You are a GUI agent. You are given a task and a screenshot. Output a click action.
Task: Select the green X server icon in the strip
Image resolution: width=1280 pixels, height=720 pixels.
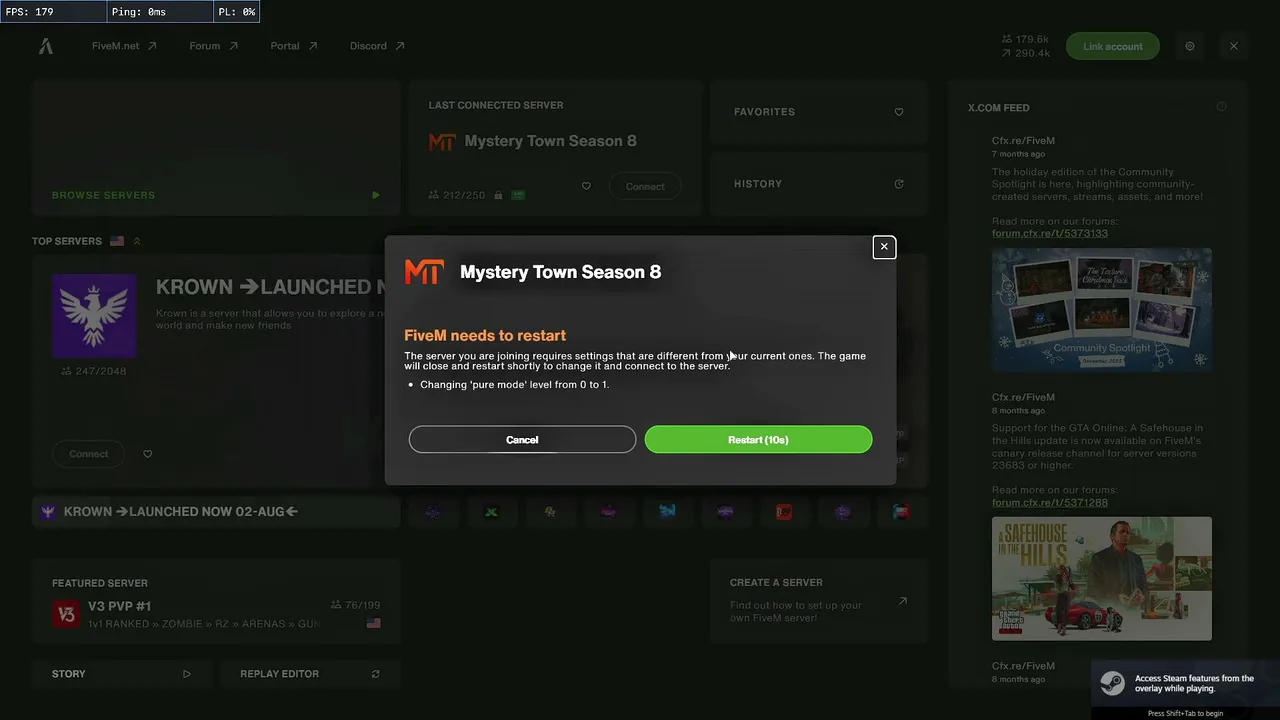(492, 512)
